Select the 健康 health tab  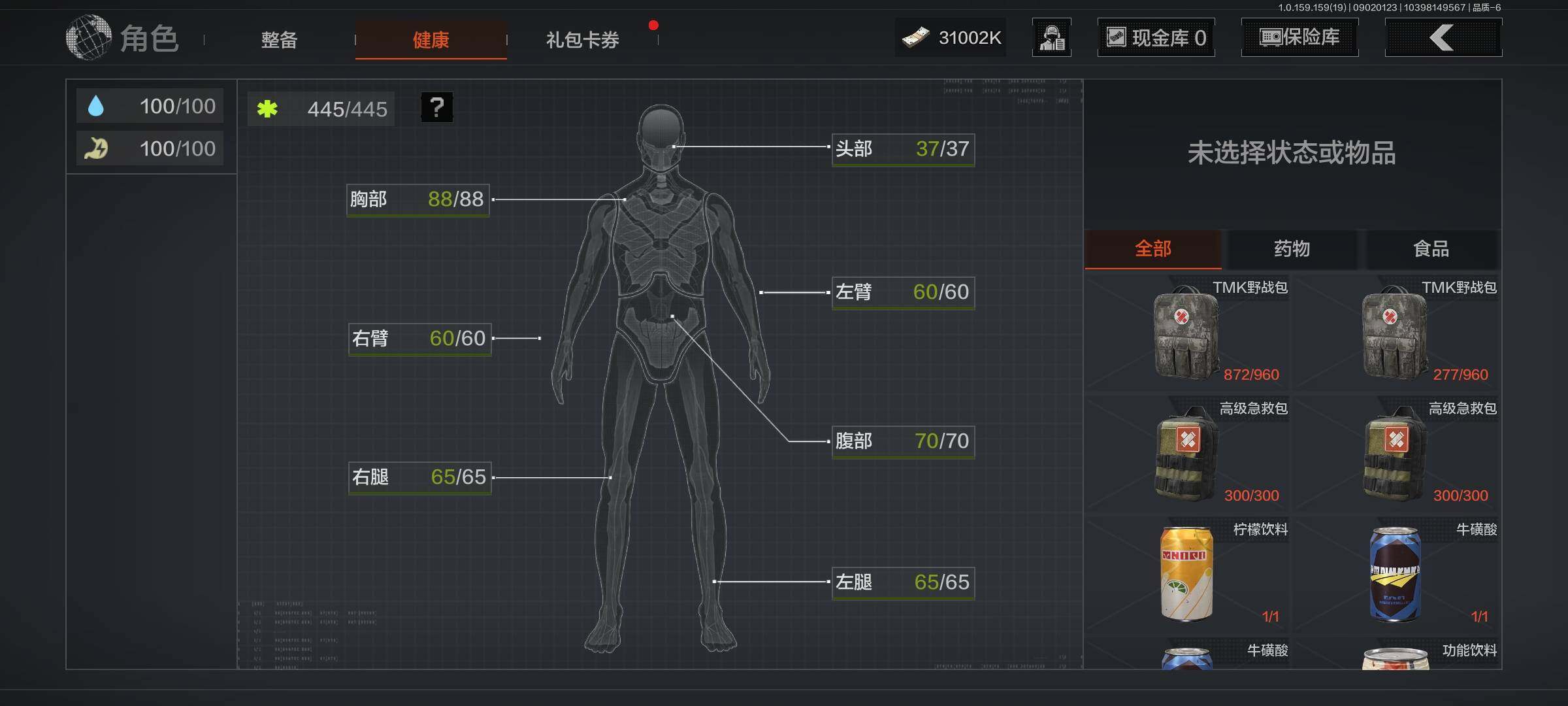tap(431, 40)
